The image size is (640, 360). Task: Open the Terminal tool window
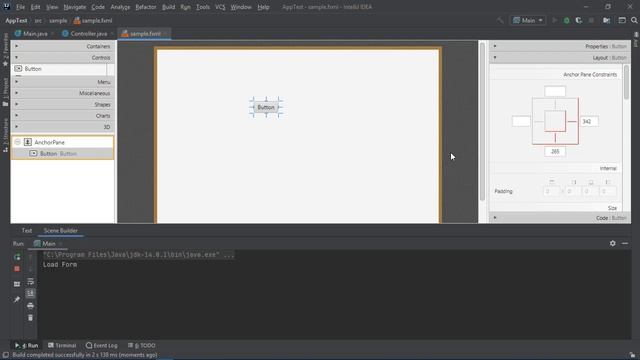[62, 345]
